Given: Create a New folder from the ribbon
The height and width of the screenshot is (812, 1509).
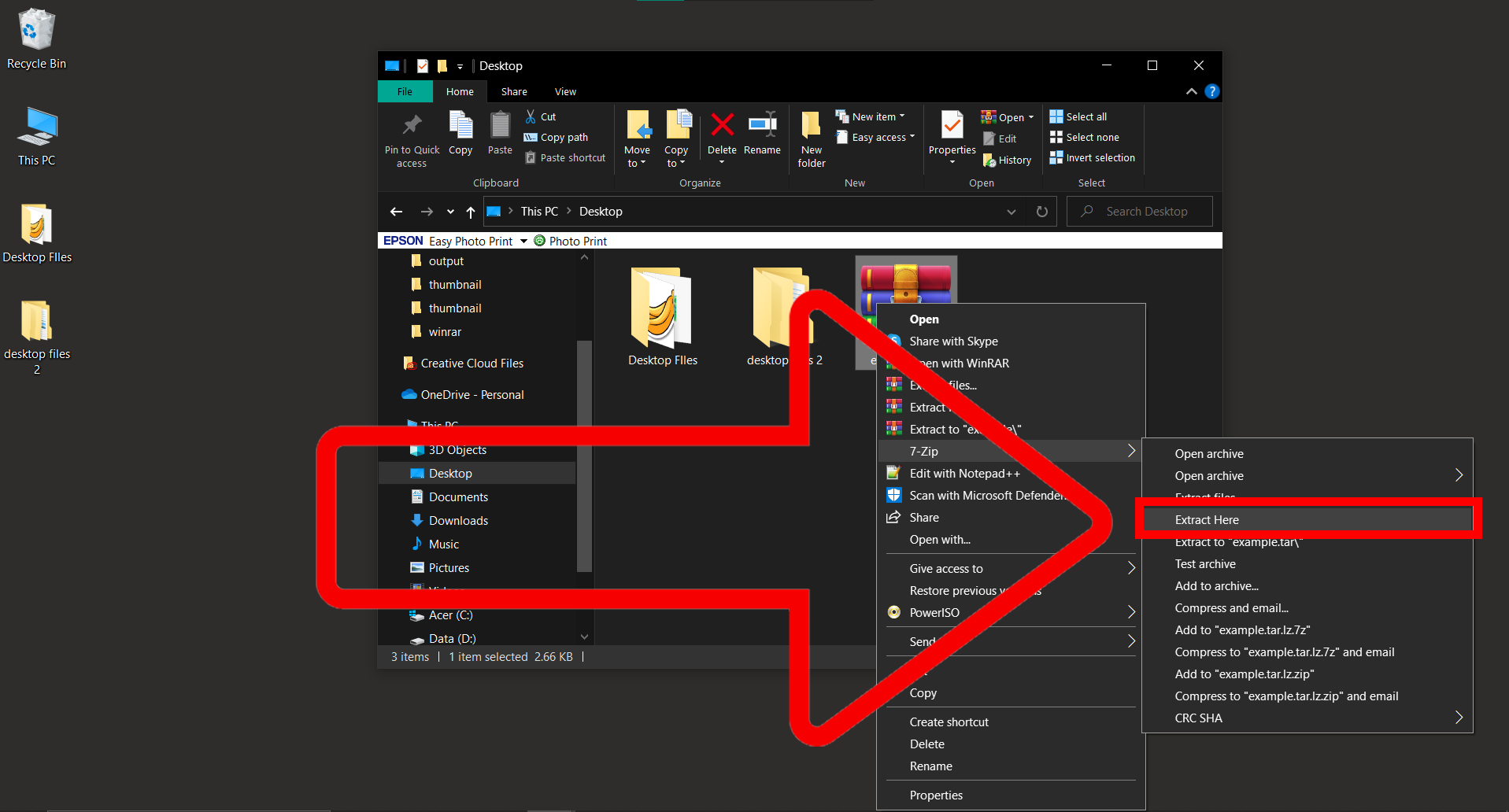Looking at the screenshot, I should pyautogui.click(x=811, y=138).
